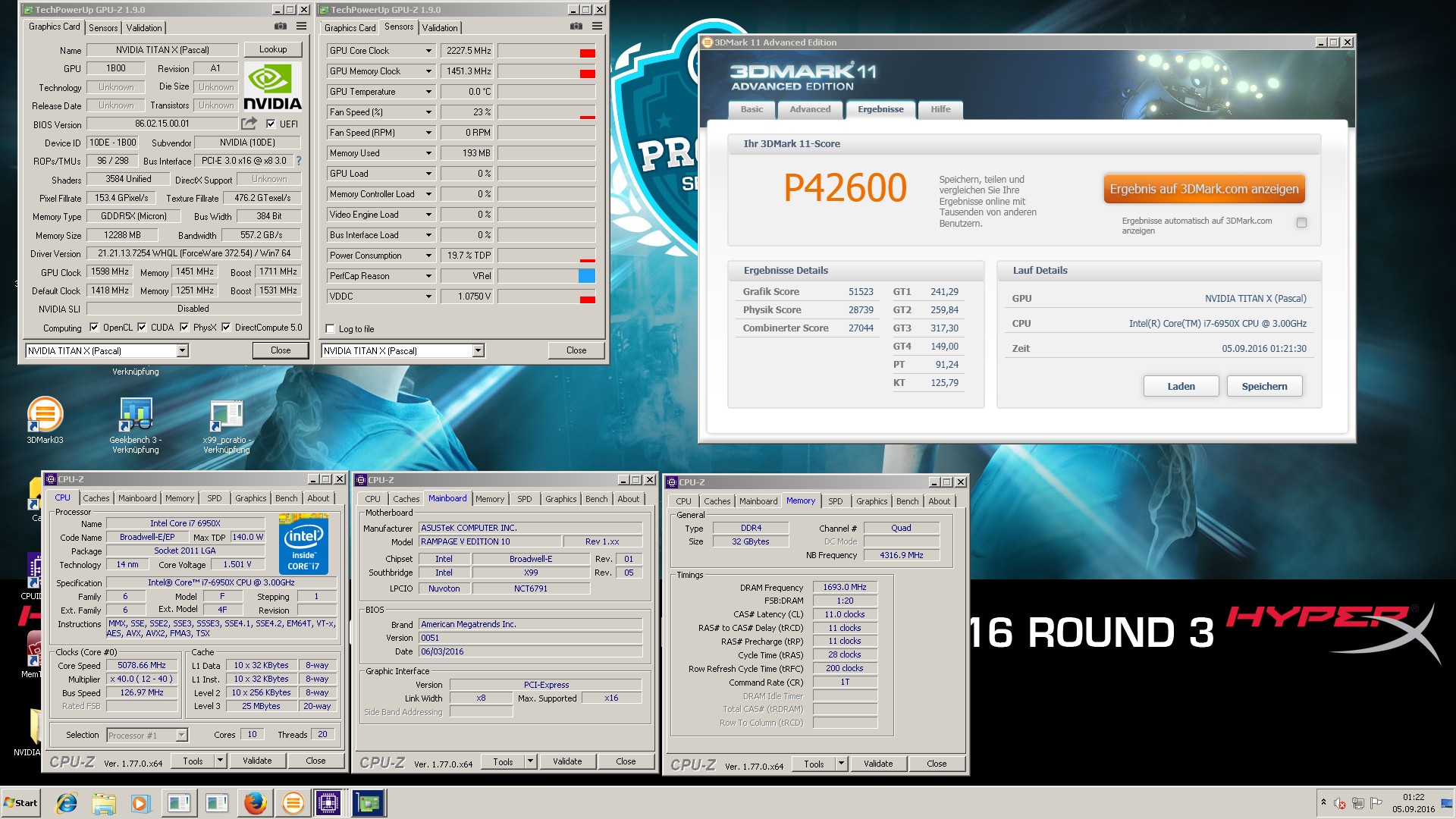Close the GPU-Z Sensors window via Close button
This screenshot has height=819, width=1456.
576,350
